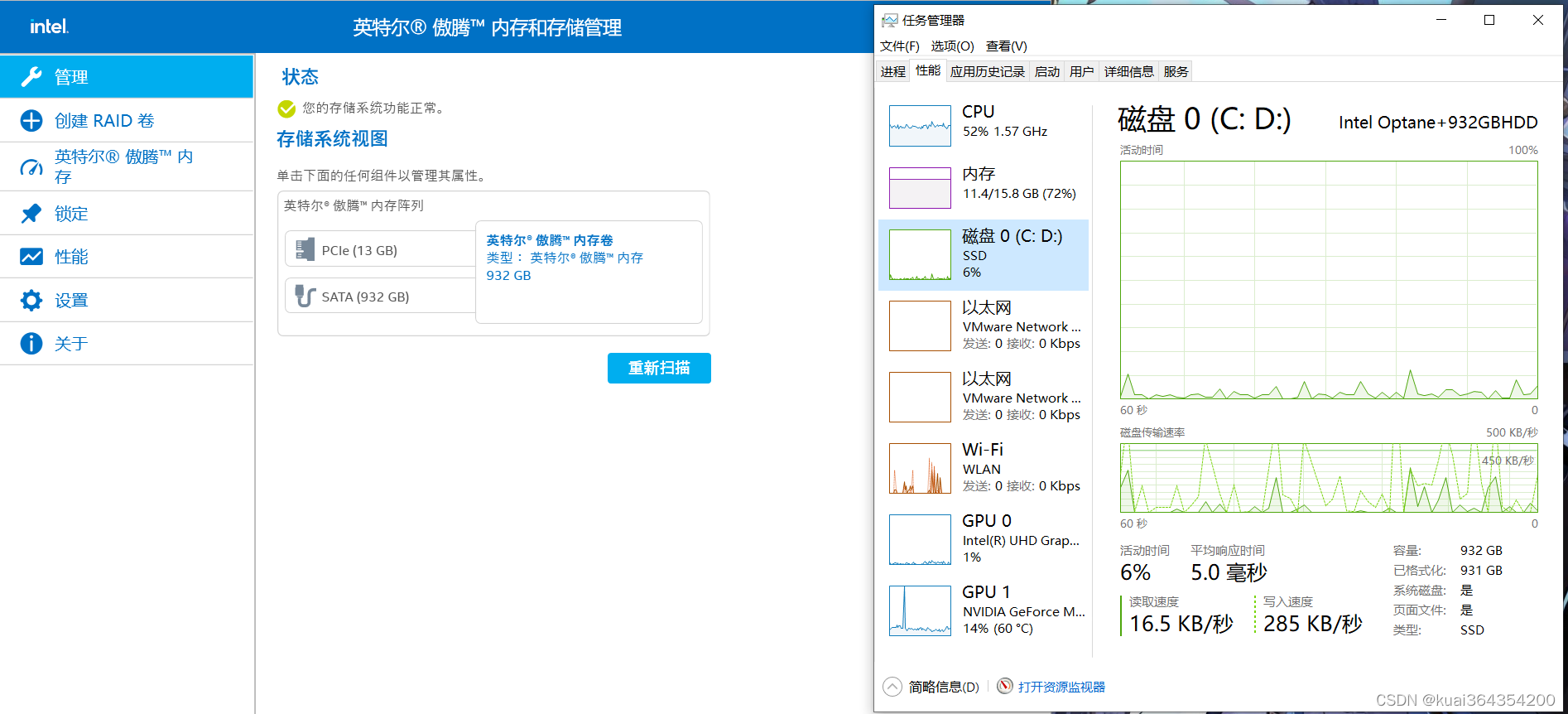Click the info icon for 关于
Viewport: 1568px width, 714px height.
tap(31, 343)
